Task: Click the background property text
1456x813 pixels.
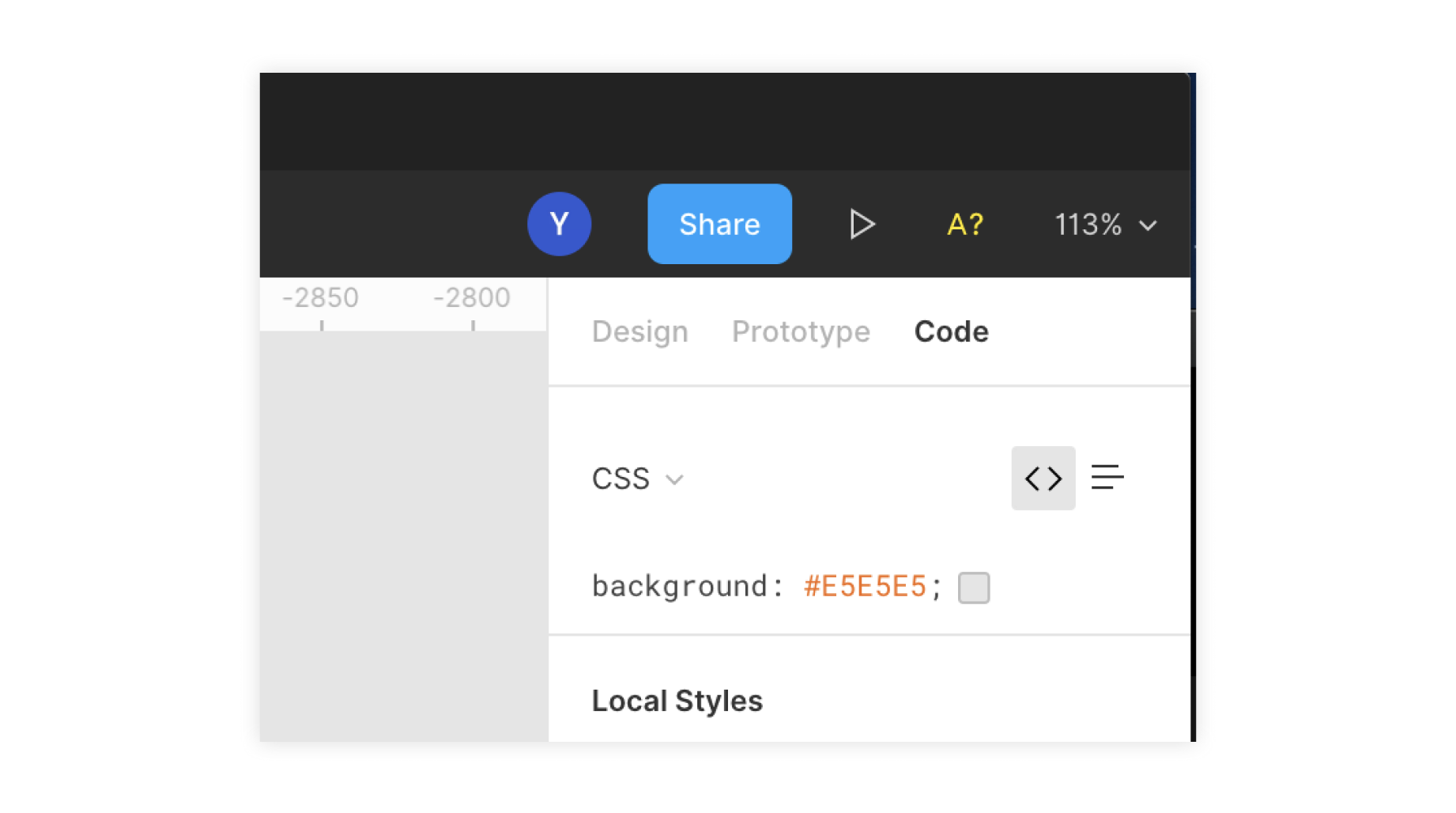Action: pos(679,587)
